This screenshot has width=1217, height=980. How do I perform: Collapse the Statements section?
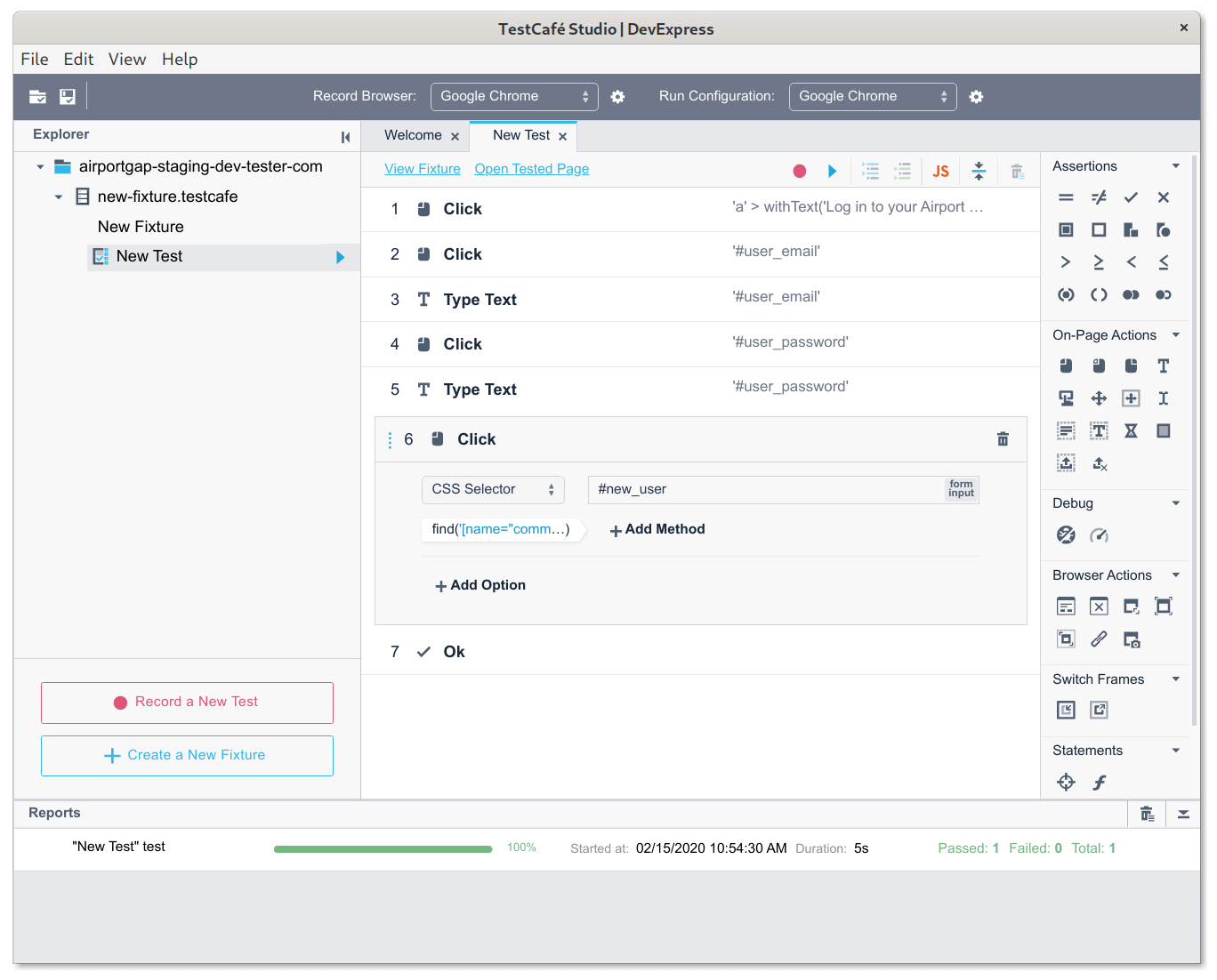(1176, 751)
